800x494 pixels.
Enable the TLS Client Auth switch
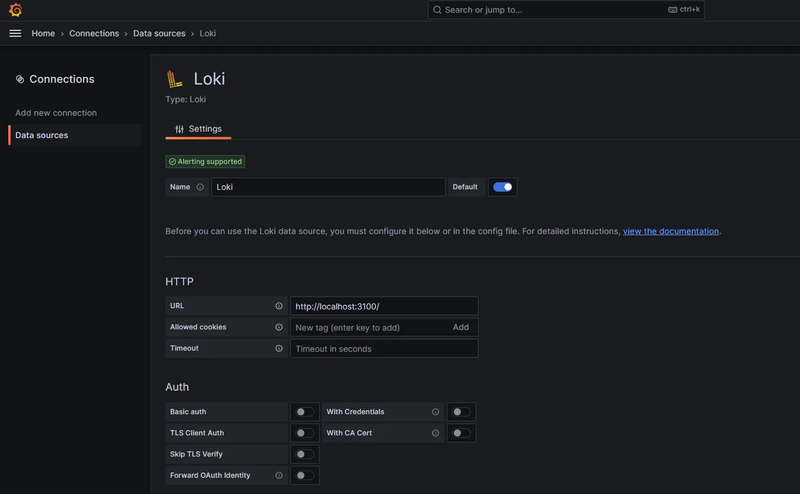305,433
